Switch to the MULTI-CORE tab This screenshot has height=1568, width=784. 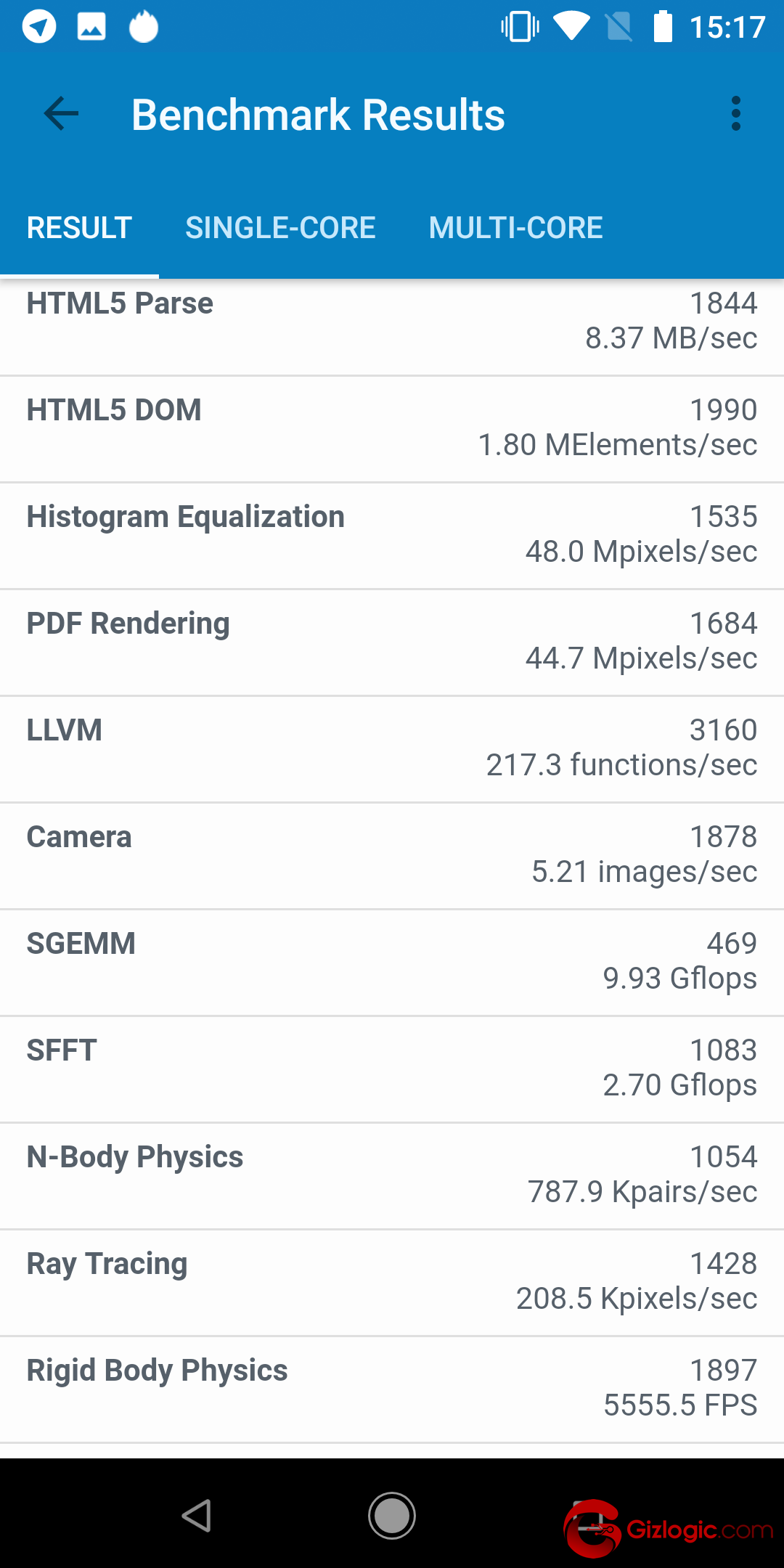pos(515,228)
